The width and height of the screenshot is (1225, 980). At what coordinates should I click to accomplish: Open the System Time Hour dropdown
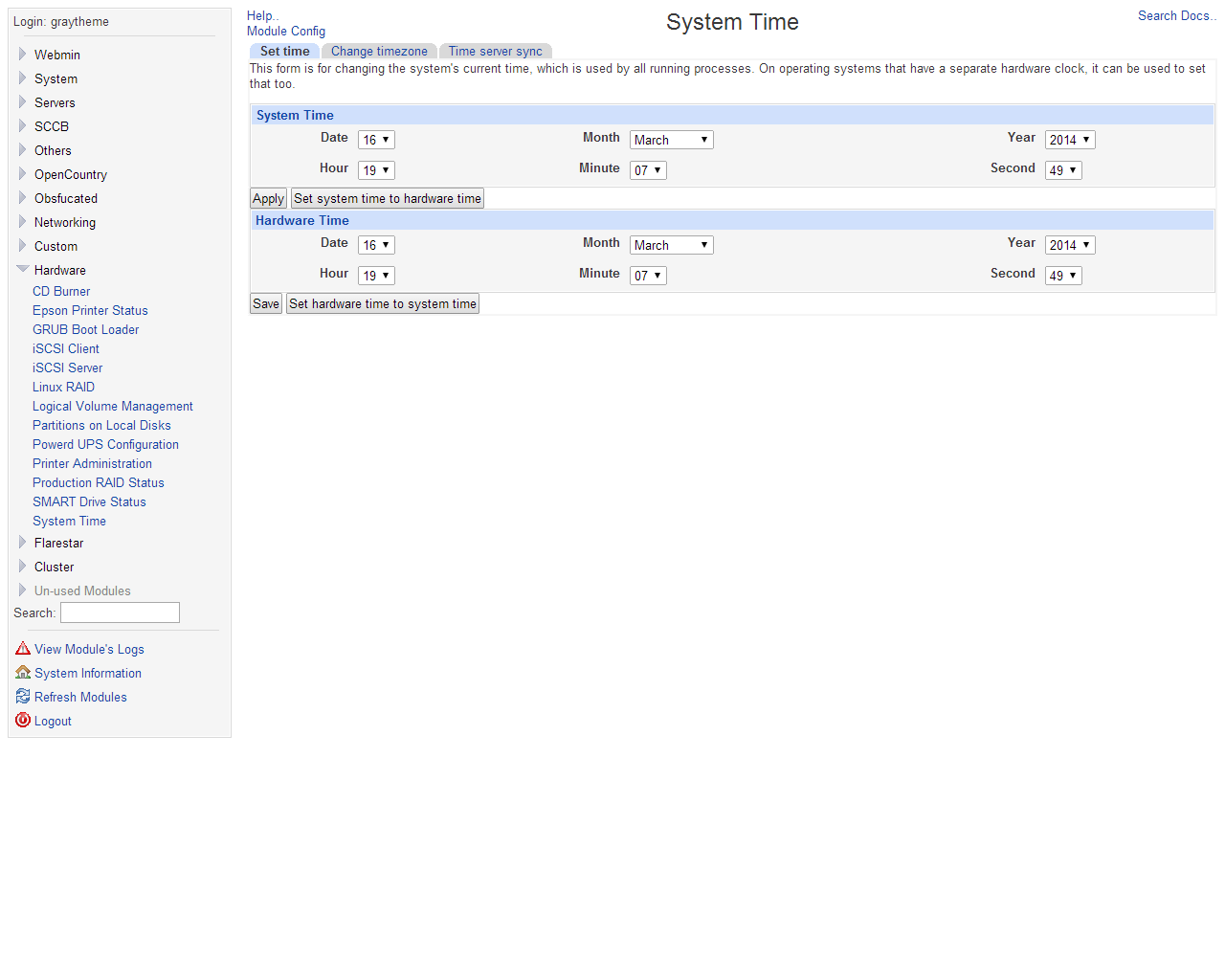click(376, 170)
